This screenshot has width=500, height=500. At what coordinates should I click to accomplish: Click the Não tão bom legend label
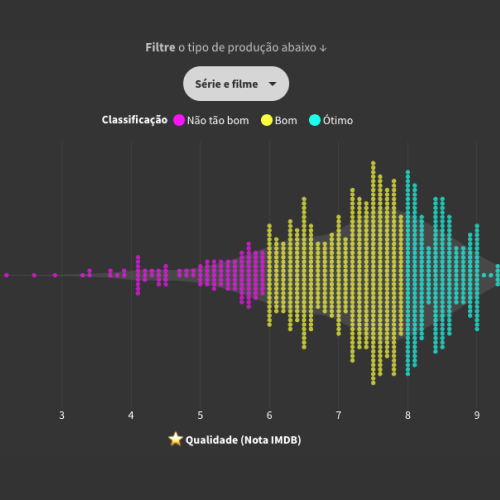(218, 120)
